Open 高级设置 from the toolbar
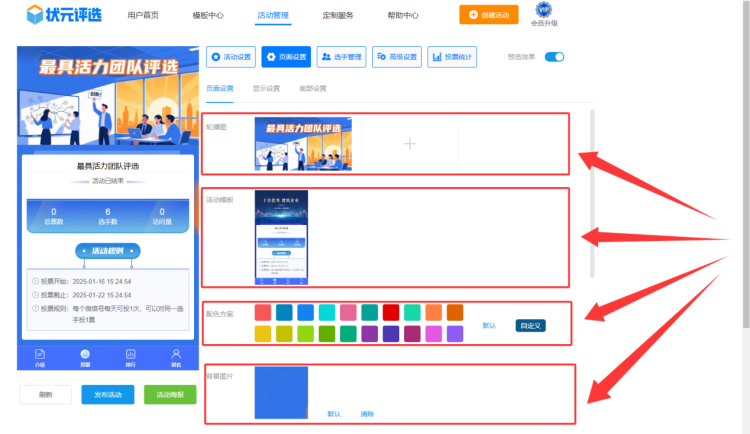Image resolution: width=750 pixels, height=434 pixels. (397, 57)
